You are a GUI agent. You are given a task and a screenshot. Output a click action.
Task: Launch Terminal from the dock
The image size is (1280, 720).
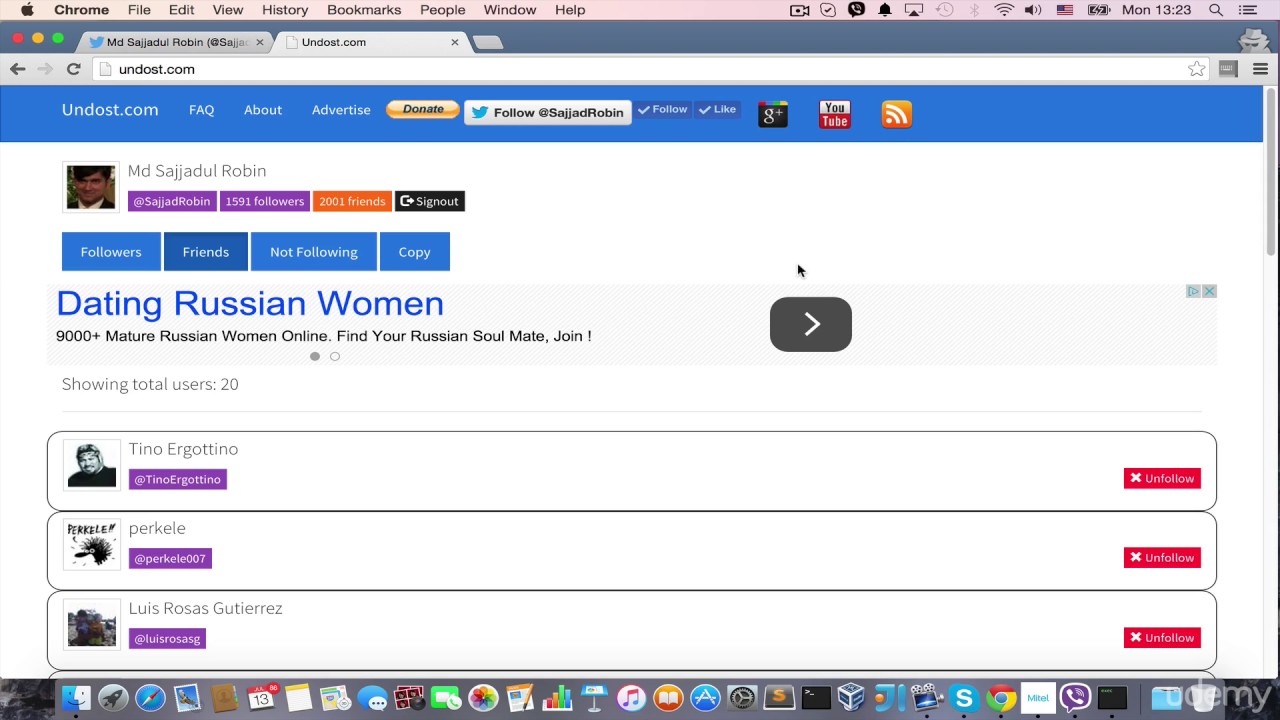click(816, 697)
